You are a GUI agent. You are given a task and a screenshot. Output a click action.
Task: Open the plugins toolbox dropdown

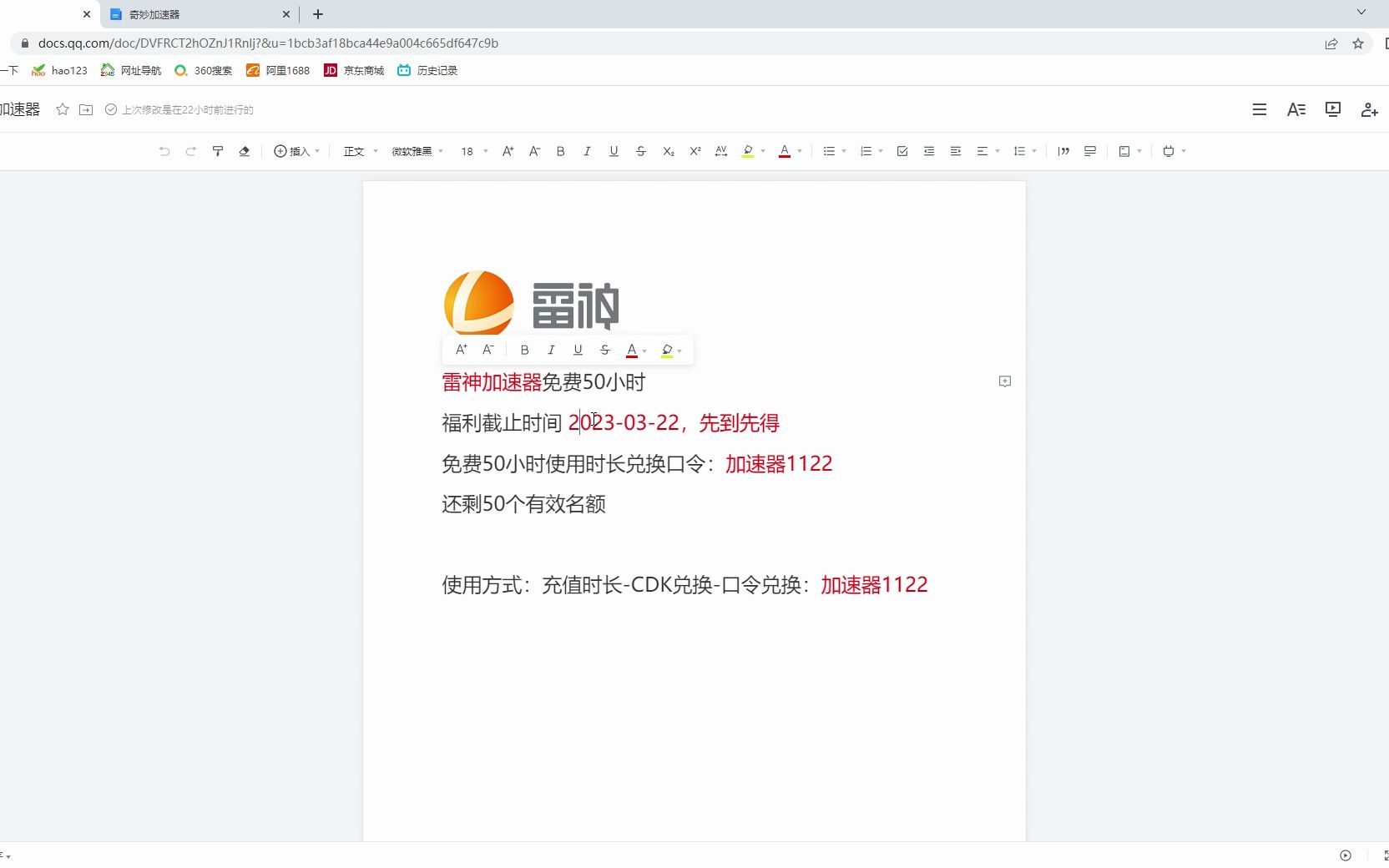(1174, 151)
